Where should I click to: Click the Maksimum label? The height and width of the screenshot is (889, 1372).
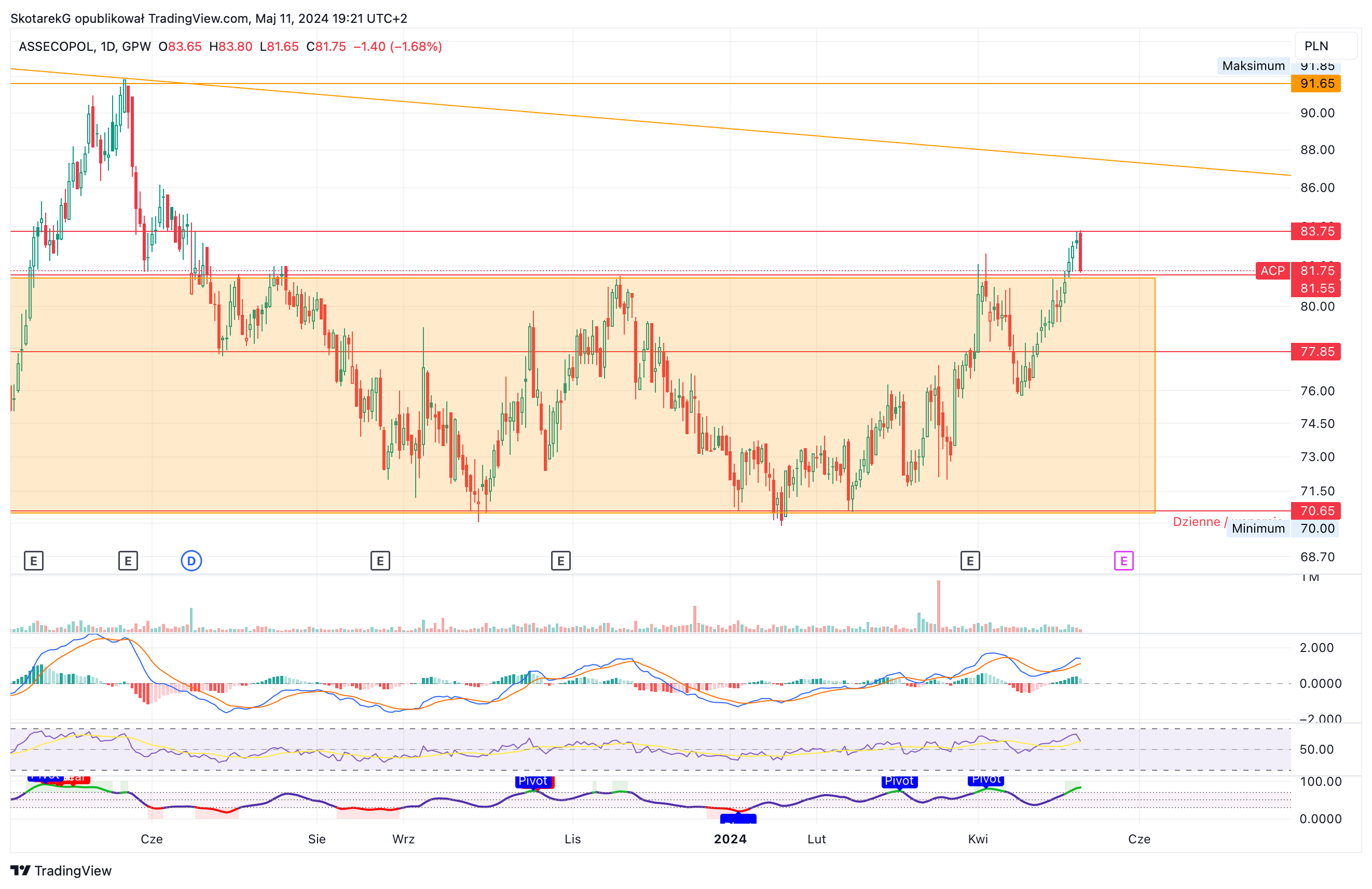tap(1253, 66)
